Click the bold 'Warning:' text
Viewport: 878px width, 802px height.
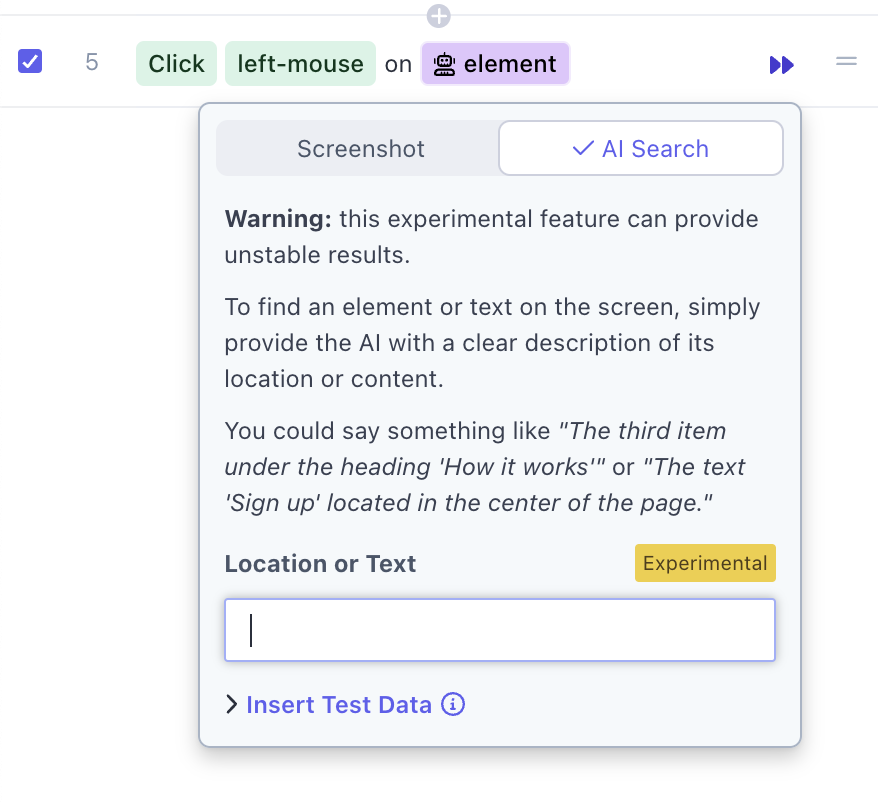278,219
